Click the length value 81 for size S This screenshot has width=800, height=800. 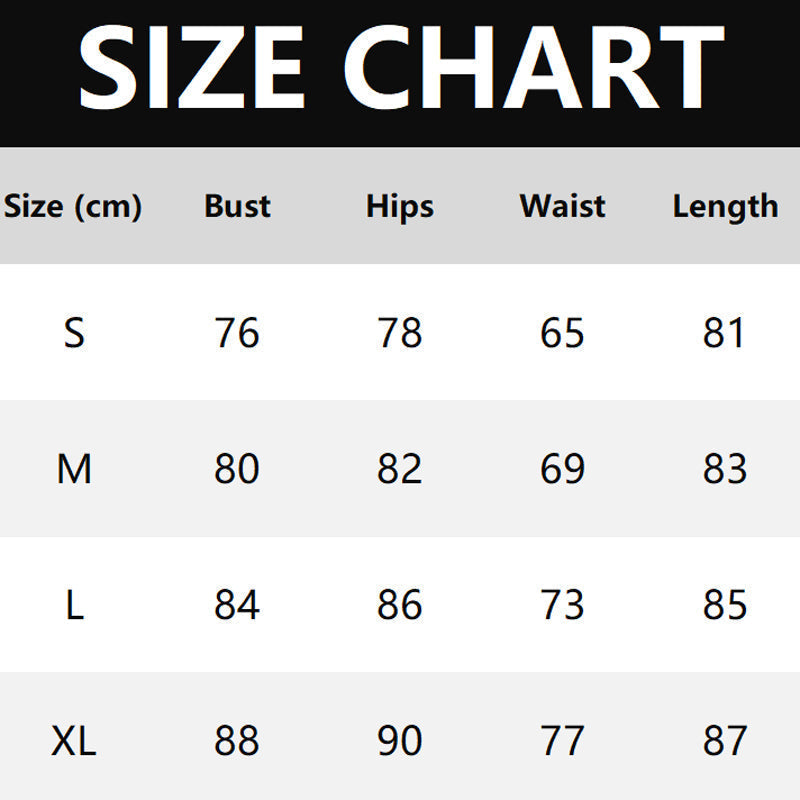(725, 332)
